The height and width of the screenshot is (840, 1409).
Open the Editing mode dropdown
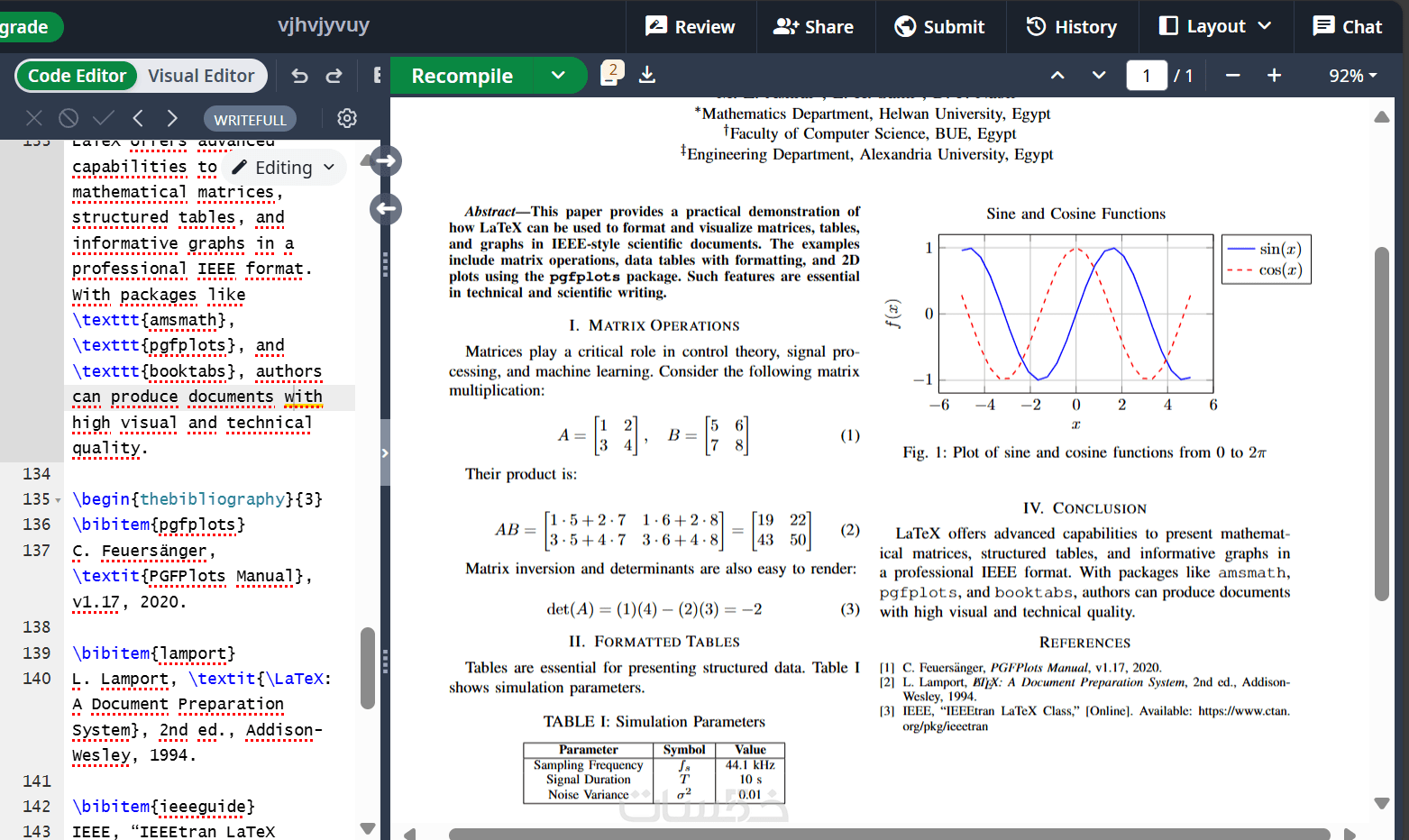(284, 168)
